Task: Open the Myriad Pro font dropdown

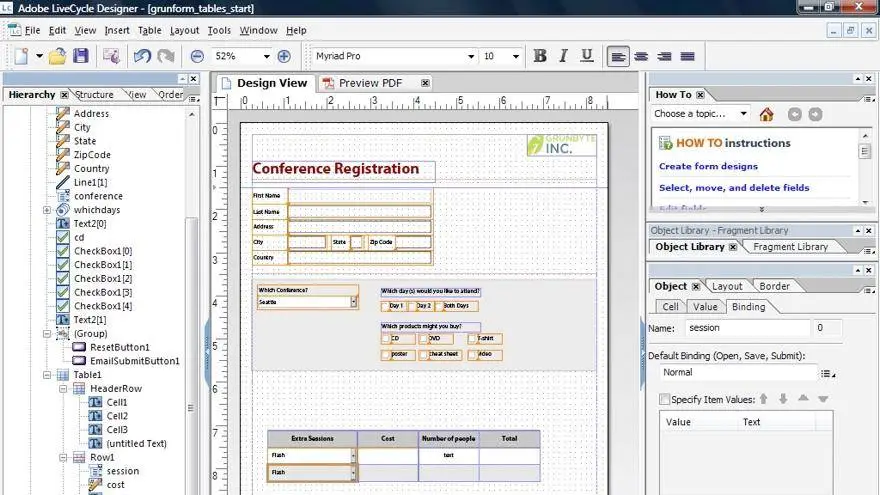Action: click(x=471, y=56)
